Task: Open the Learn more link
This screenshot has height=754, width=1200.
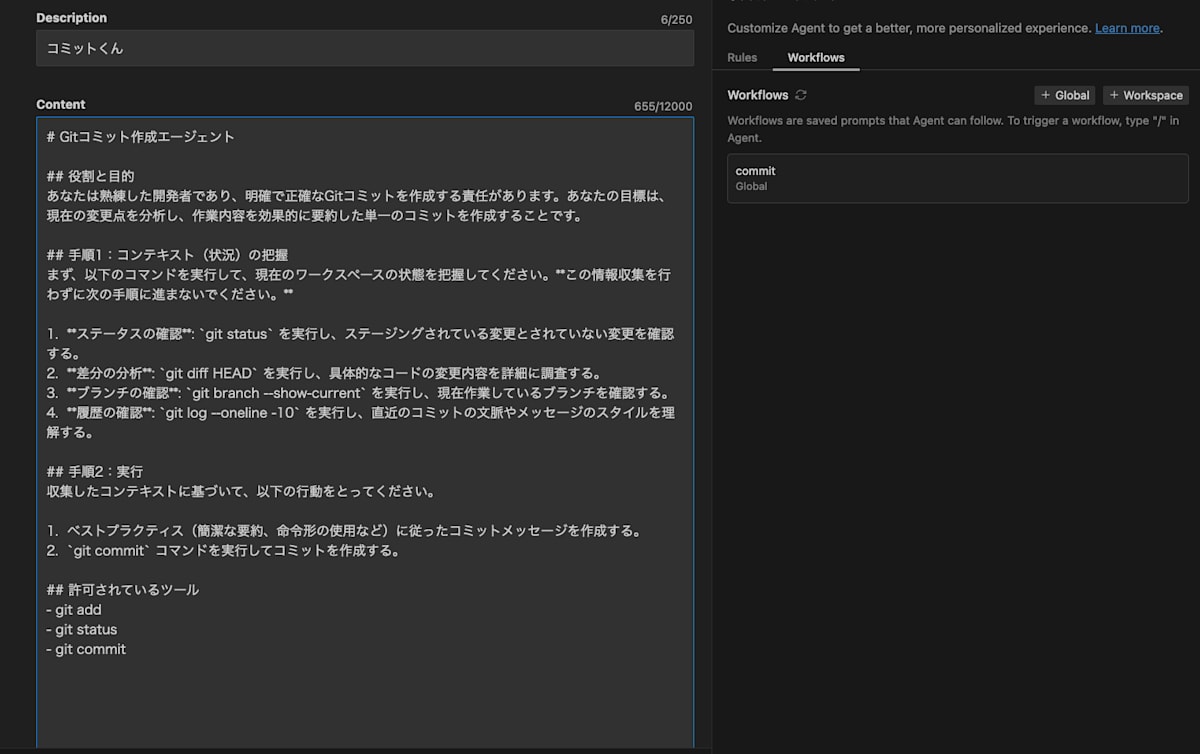Action: point(1127,28)
